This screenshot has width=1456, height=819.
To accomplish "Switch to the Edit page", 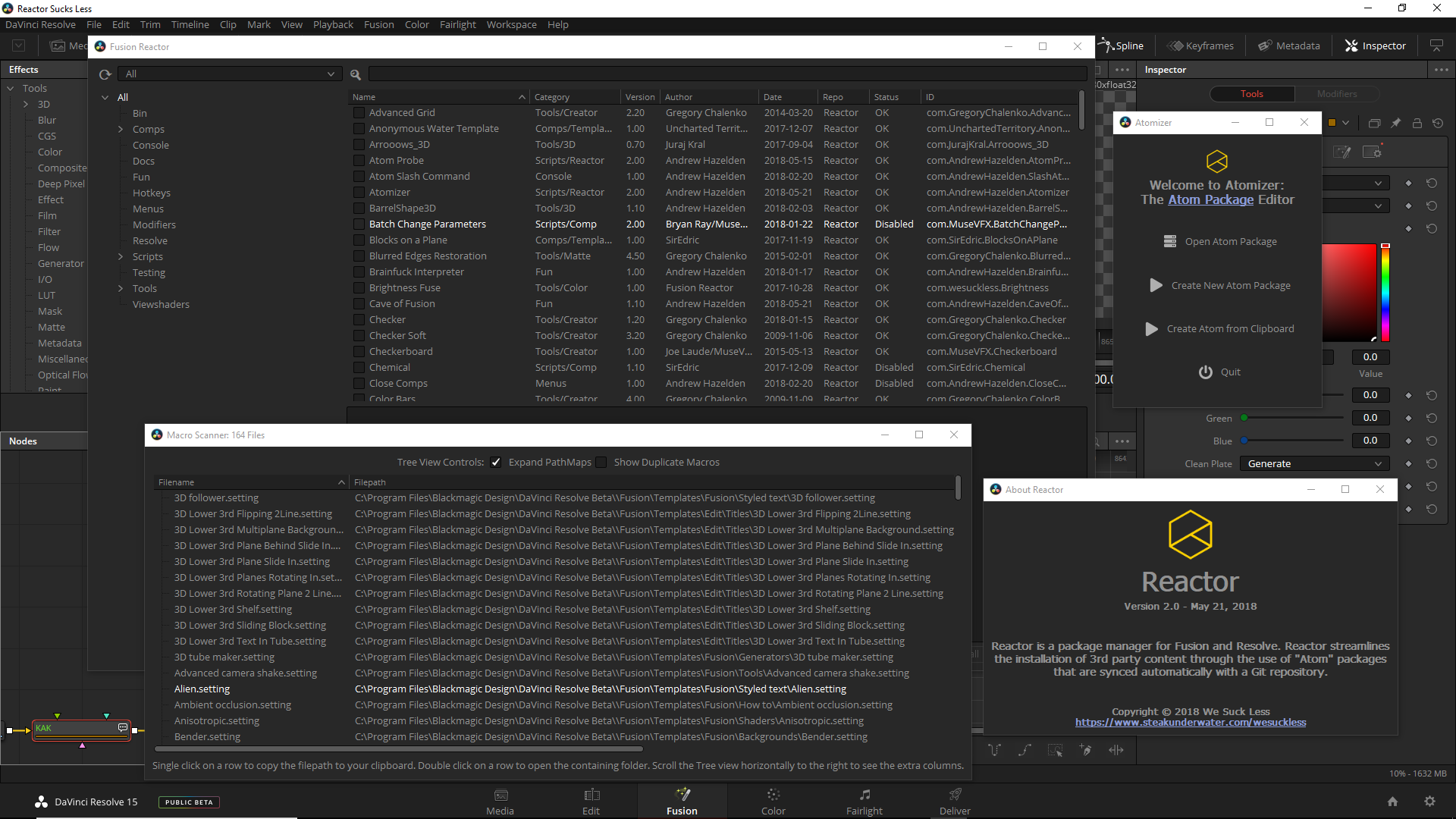I will [x=591, y=802].
